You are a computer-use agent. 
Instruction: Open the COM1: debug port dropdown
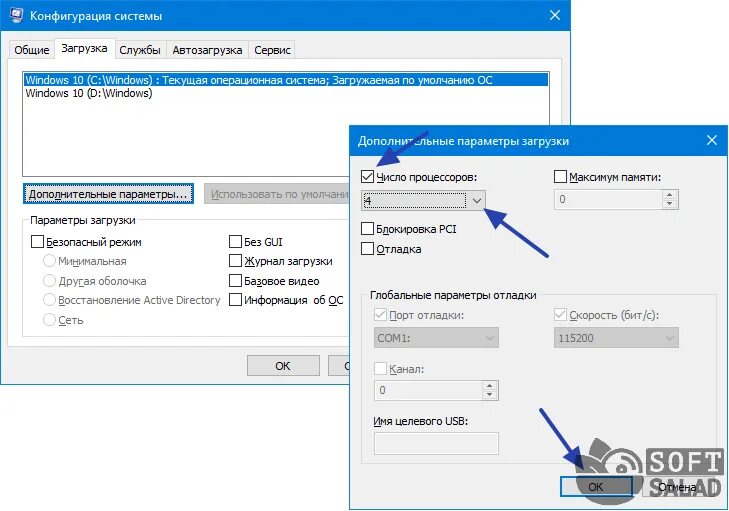(436, 338)
